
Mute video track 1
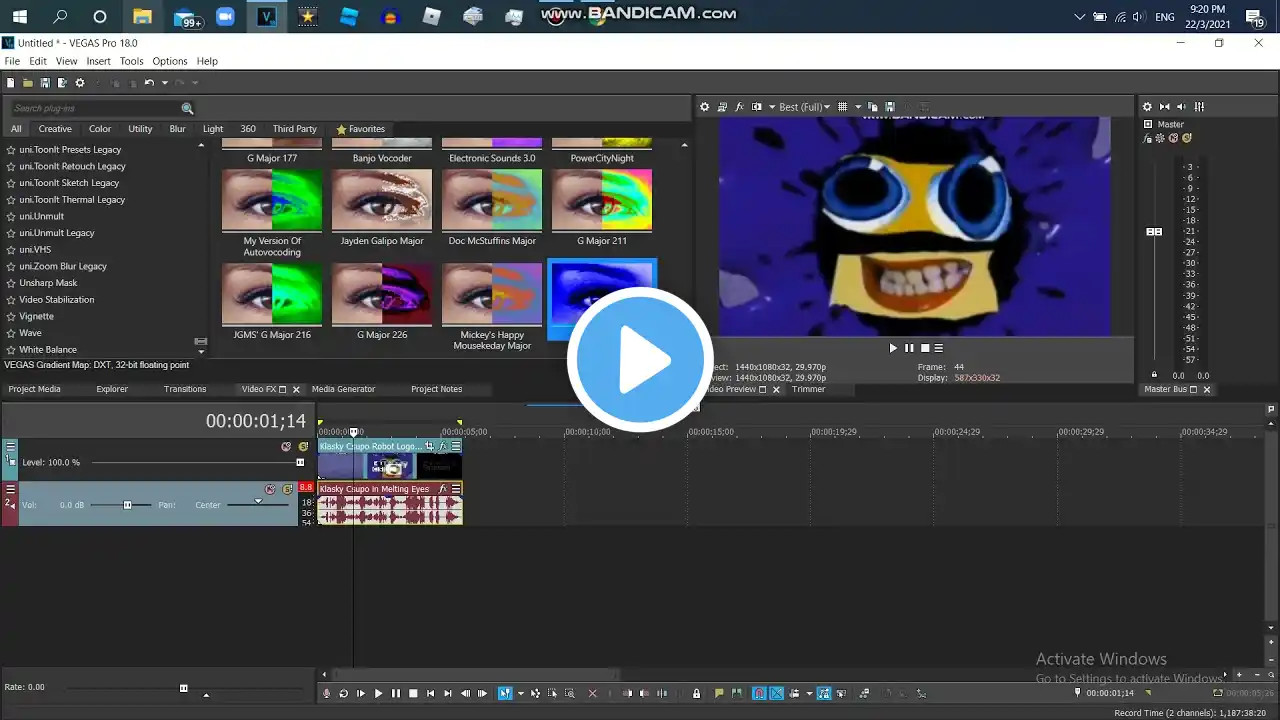(286, 447)
